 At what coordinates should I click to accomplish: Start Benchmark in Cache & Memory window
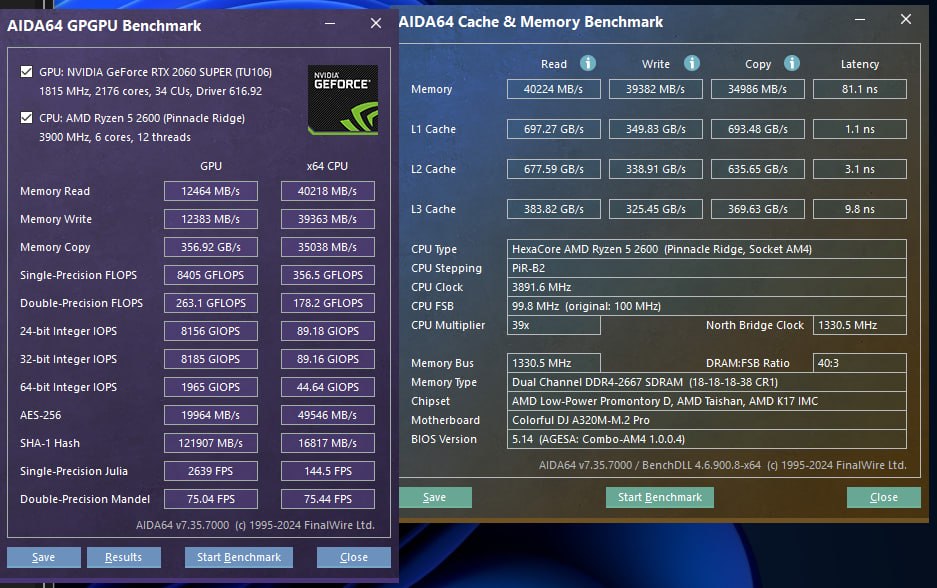tap(660, 497)
